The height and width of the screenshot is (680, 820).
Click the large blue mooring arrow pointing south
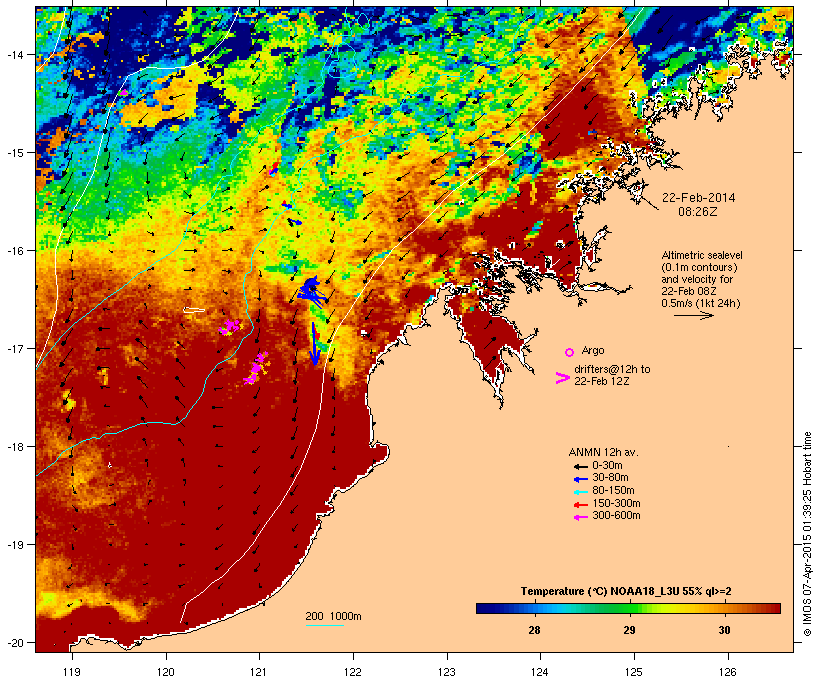click(x=314, y=344)
